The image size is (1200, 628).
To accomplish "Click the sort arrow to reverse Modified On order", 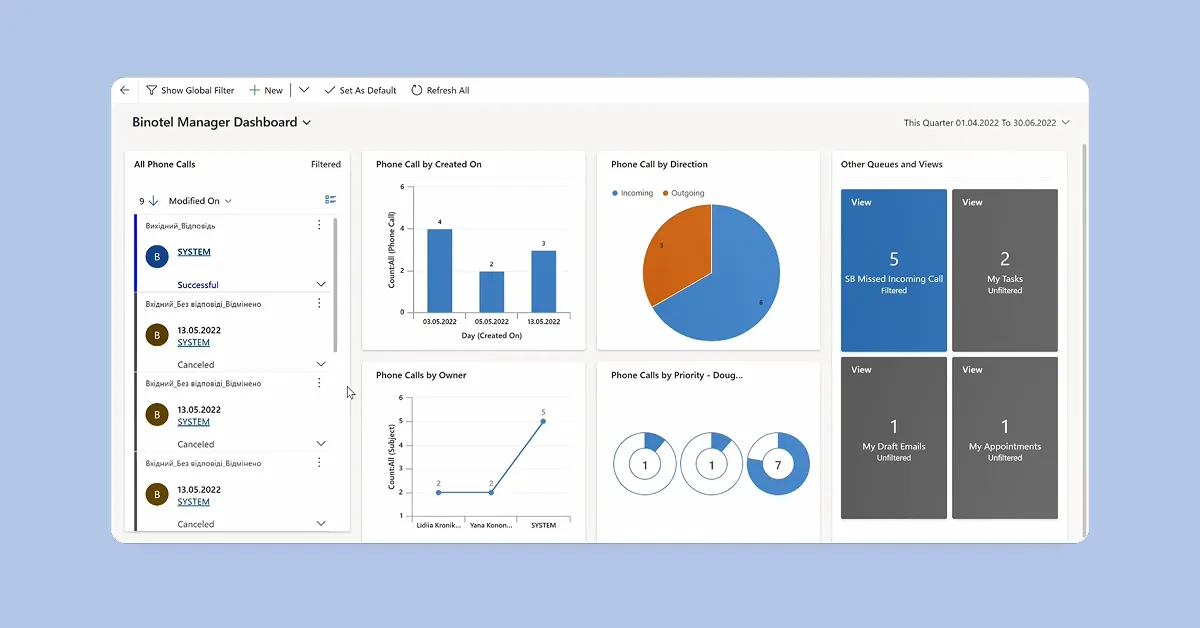I will point(152,200).
